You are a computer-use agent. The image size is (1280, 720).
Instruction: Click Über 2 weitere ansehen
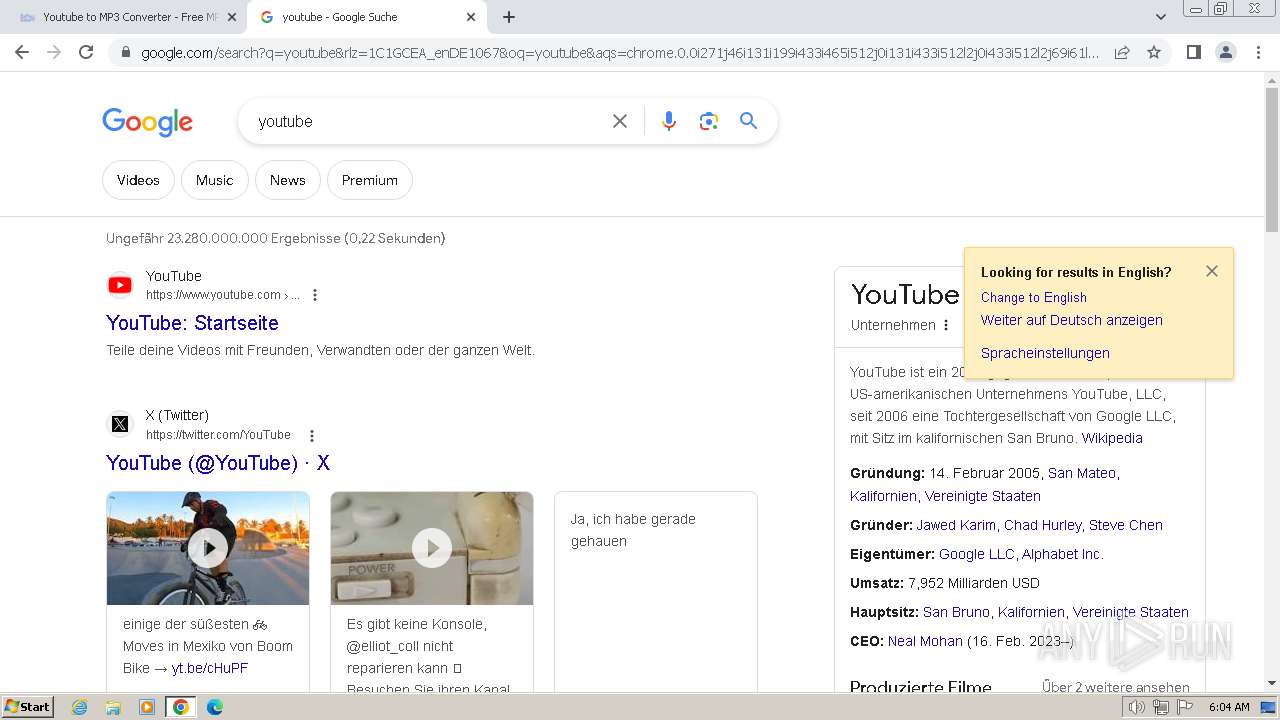click(x=1116, y=687)
